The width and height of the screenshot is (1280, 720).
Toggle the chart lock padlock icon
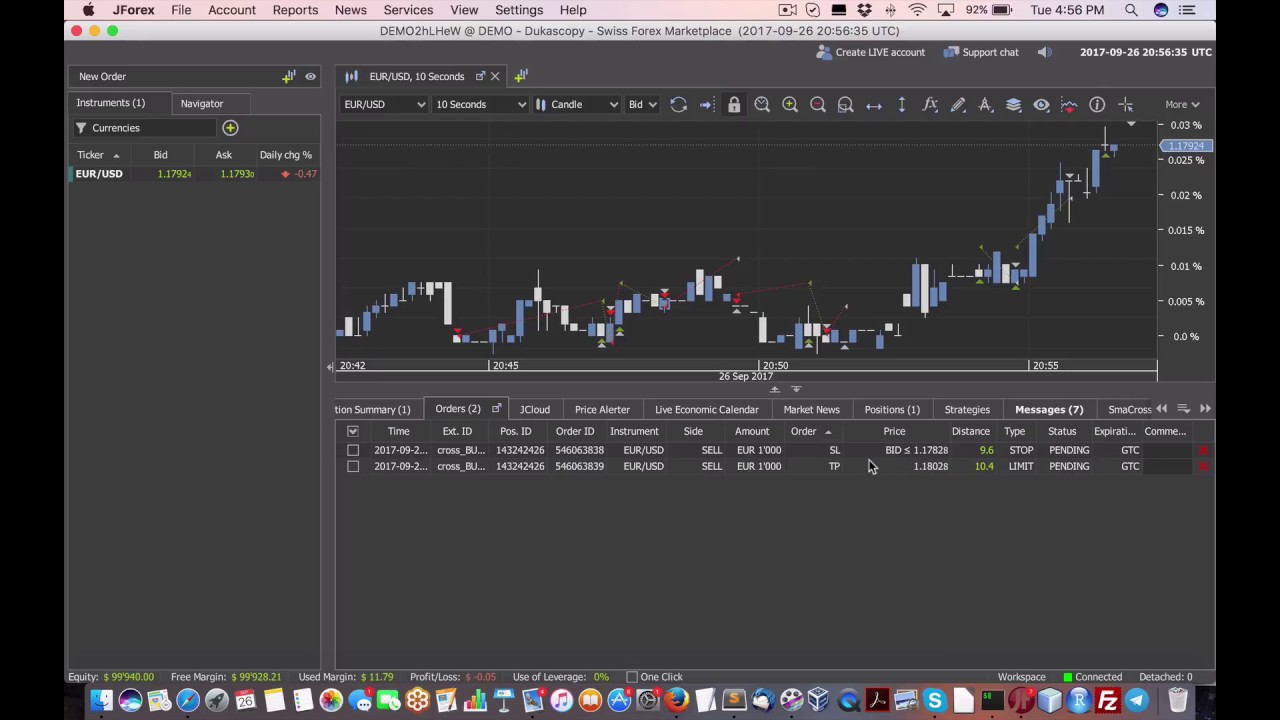click(734, 104)
